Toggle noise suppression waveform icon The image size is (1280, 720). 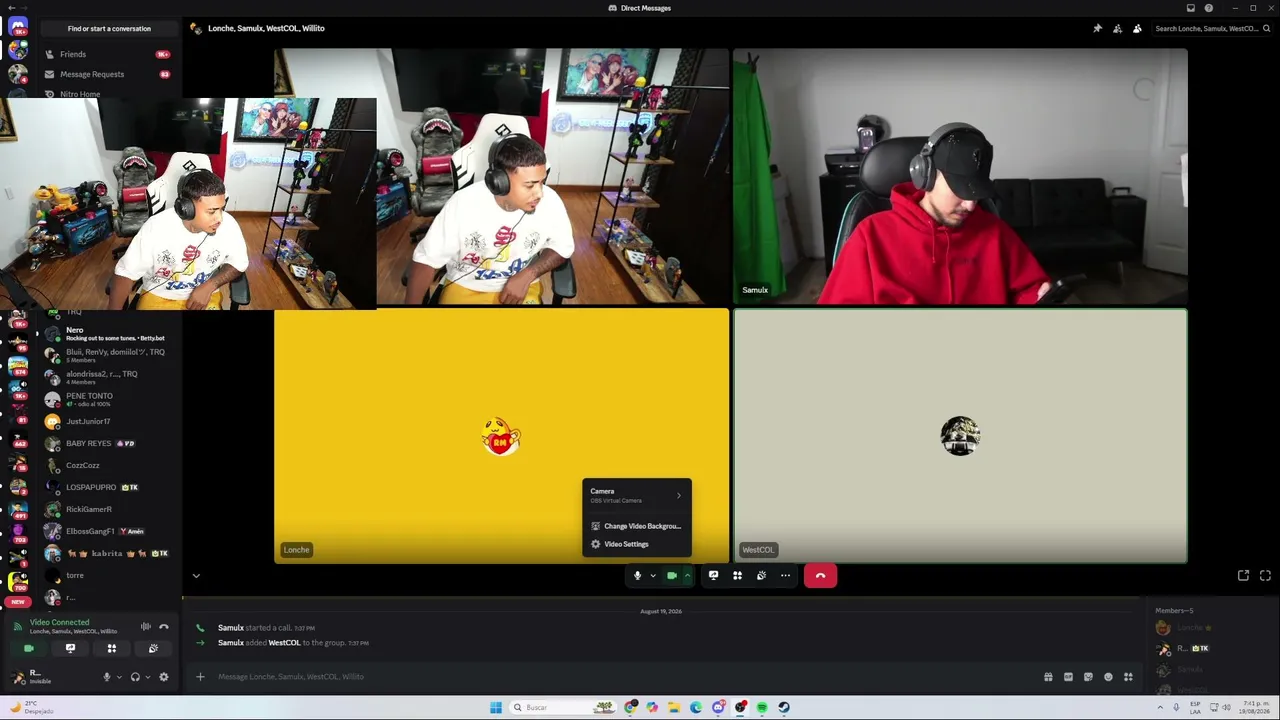(x=146, y=627)
